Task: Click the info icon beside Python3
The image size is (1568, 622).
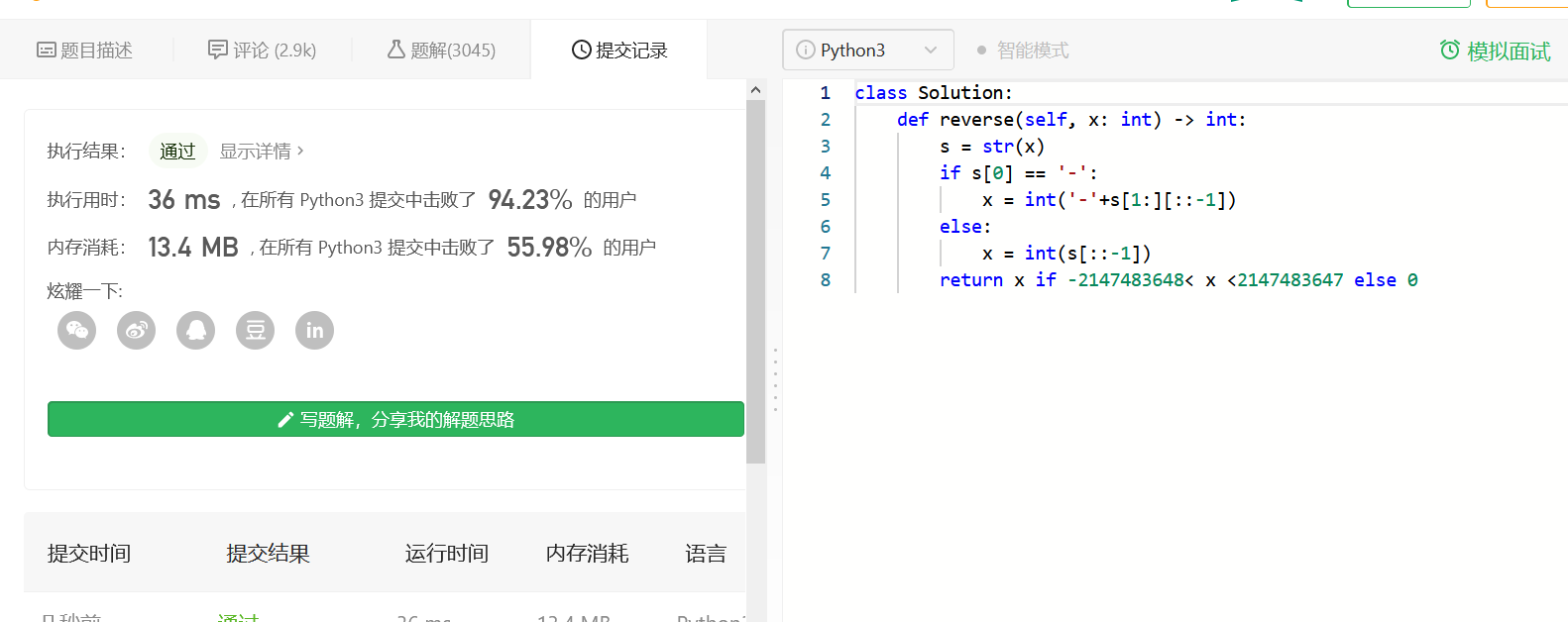Action: point(806,50)
